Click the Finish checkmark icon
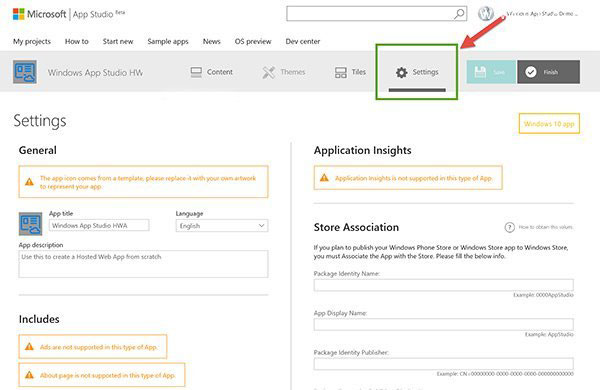 coord(531,72)
